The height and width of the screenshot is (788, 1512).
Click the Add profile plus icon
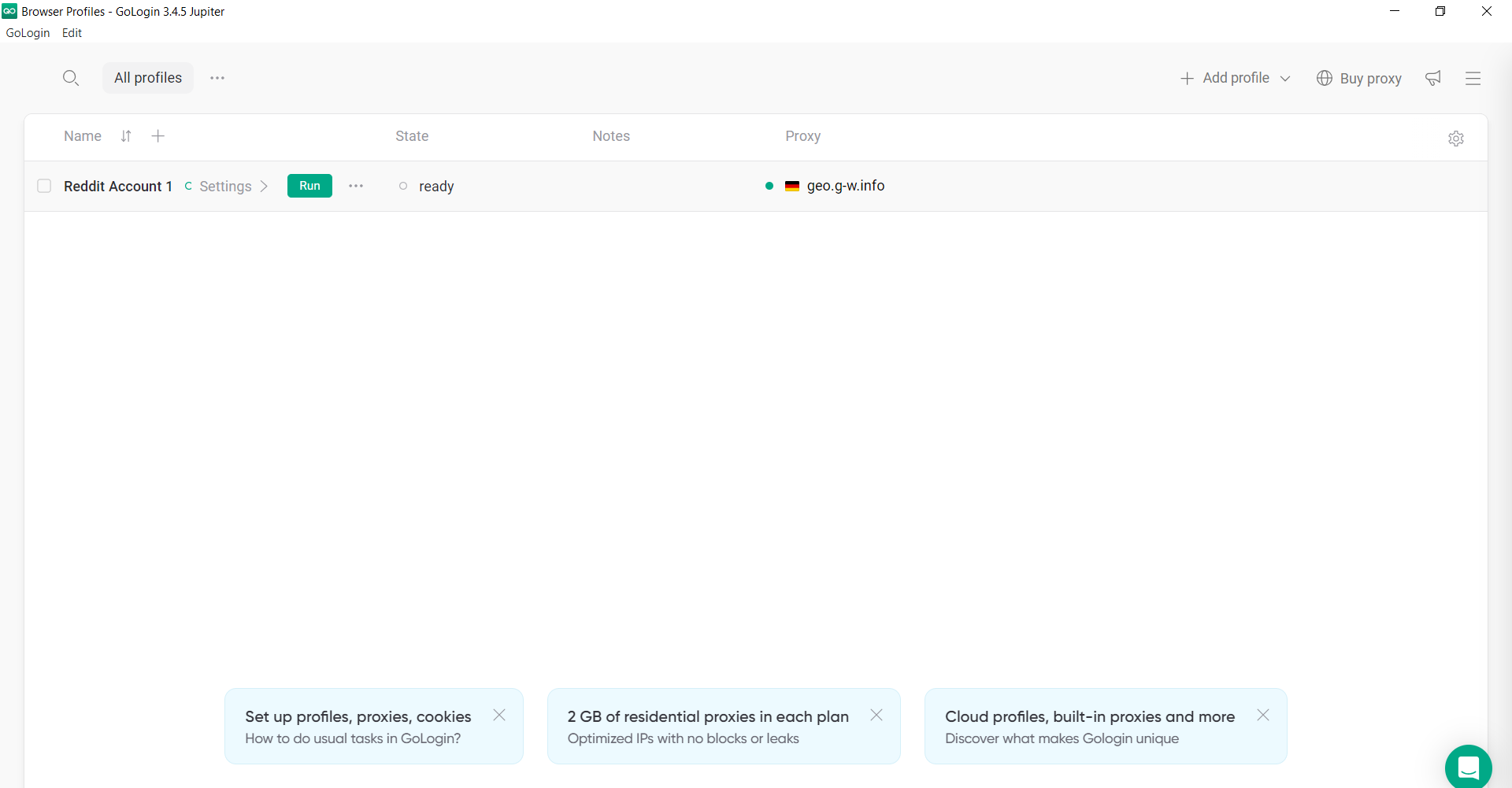point(1188,79)
